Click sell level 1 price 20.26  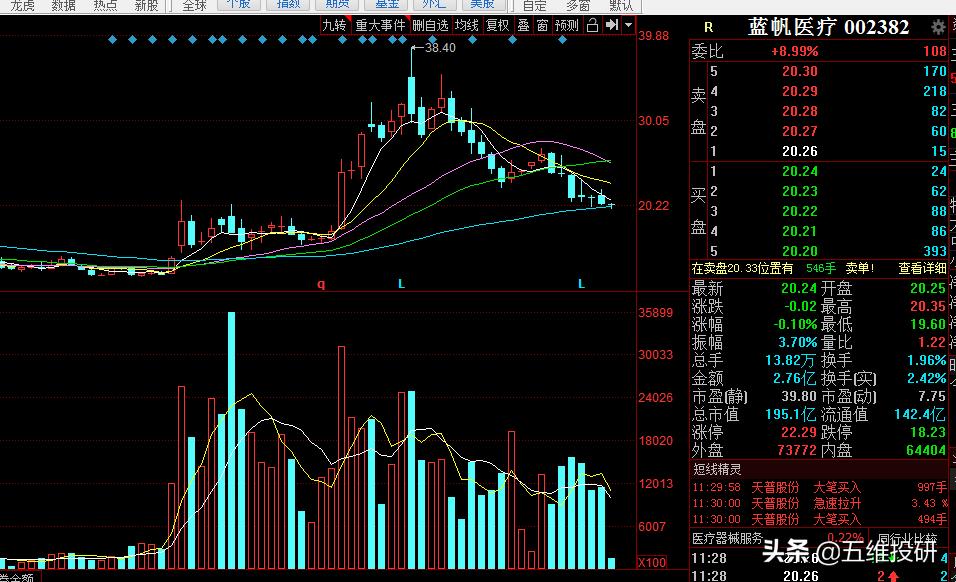pyautogui.click(x=800, y=151)
